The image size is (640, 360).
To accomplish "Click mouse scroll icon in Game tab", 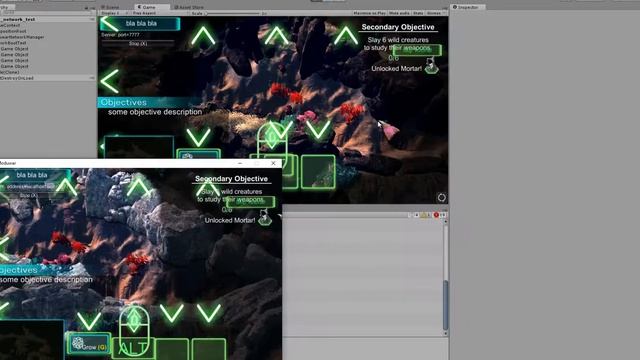I will [x=272, y=142].
